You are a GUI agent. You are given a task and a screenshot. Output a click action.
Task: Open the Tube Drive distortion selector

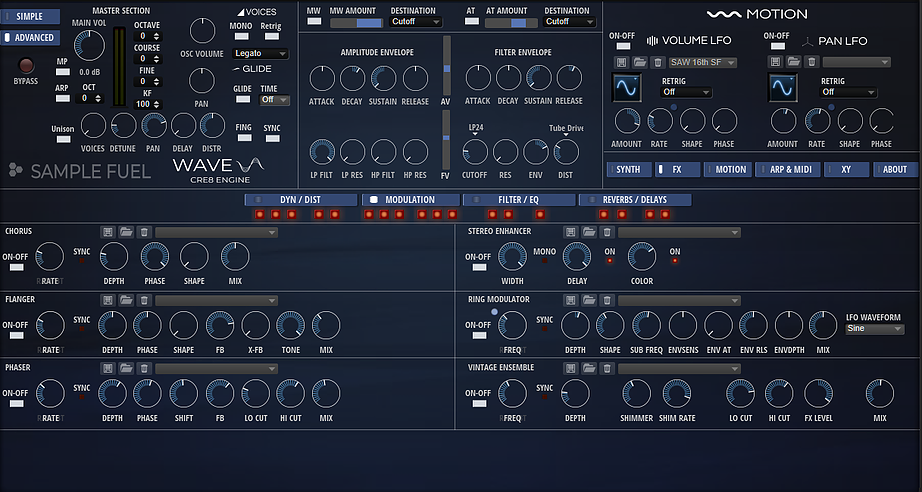pos(566,130)
